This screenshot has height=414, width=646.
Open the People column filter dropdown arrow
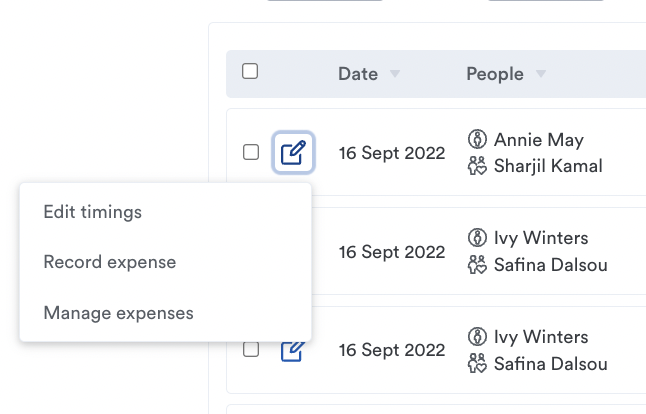tap(541, 74)
